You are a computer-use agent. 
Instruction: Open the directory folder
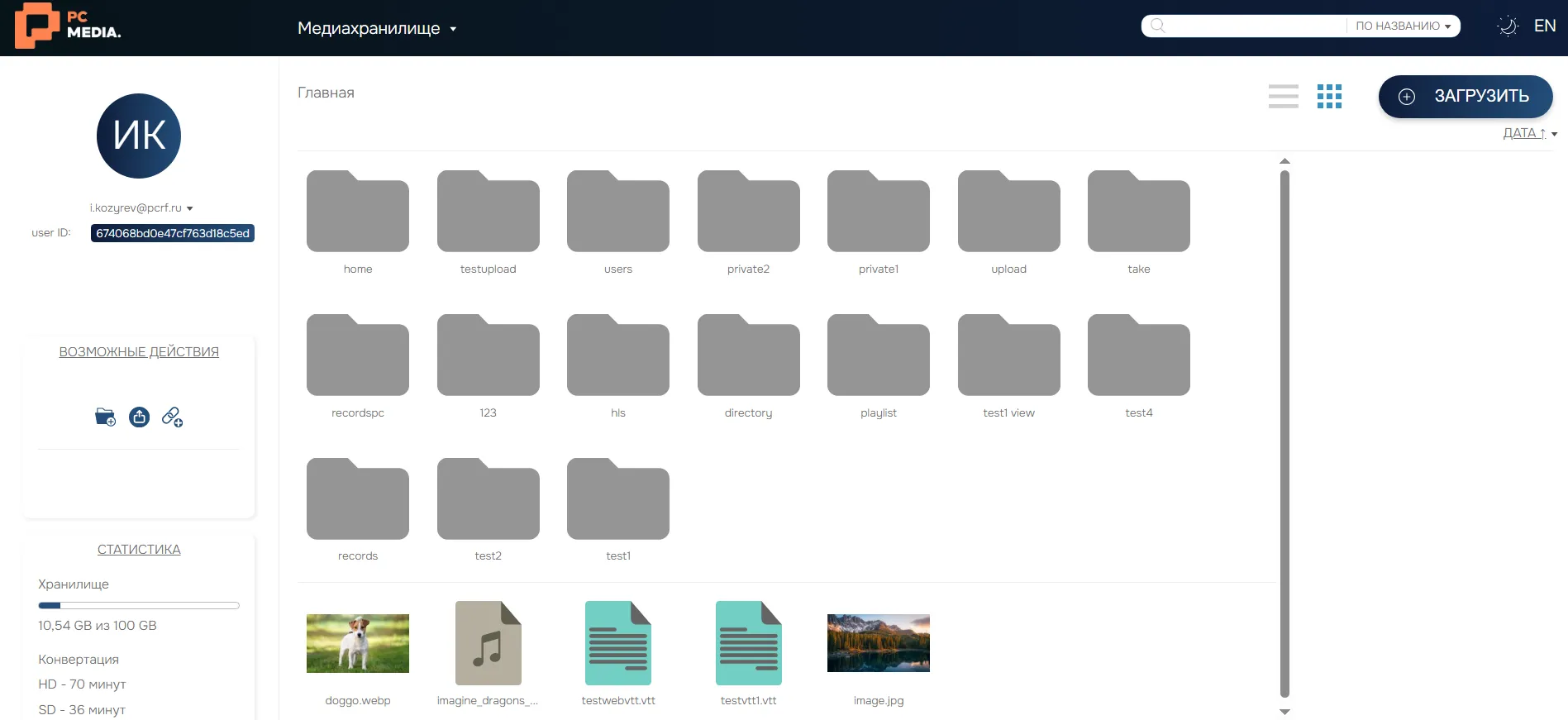748,355
